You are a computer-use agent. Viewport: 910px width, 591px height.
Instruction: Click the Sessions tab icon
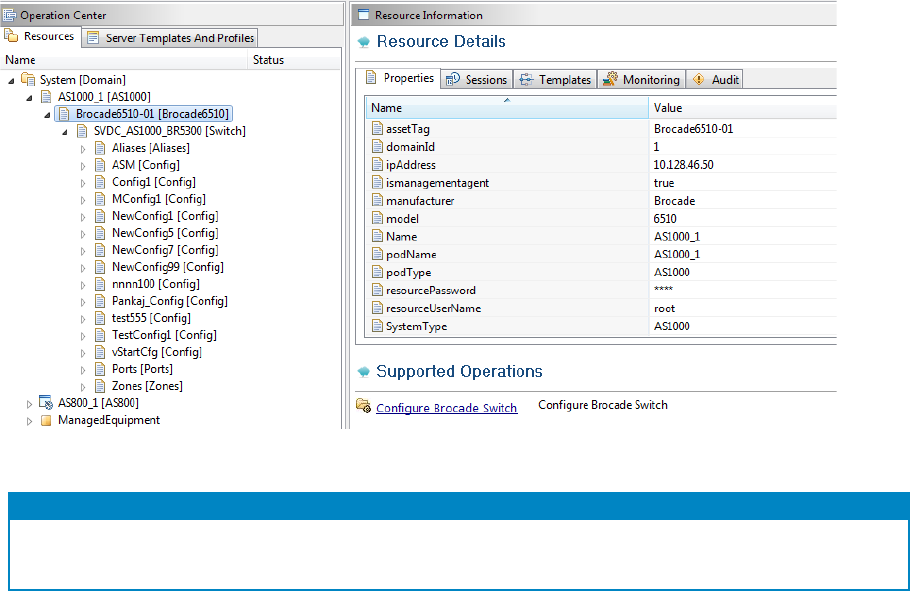click(x=453, y=80)
